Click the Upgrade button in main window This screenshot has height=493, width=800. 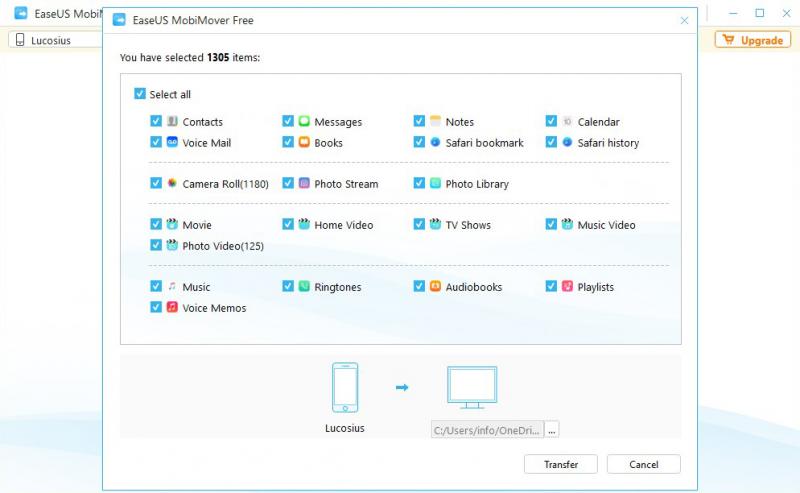pos(753,40)
